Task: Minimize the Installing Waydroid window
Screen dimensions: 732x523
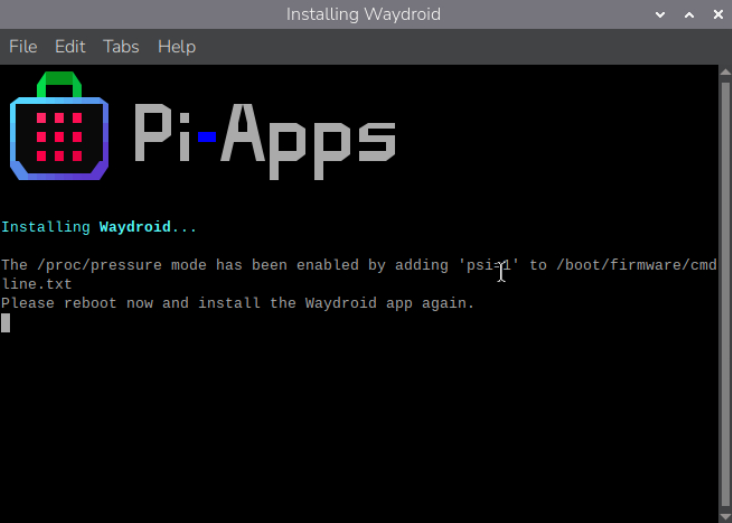Action: (661, 15)
